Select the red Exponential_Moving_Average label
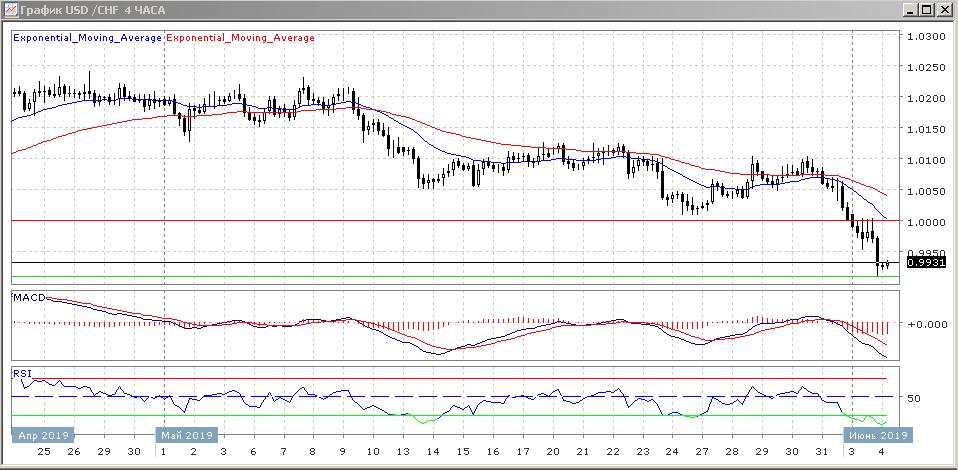The image size is (958, 470). point(240,38)
